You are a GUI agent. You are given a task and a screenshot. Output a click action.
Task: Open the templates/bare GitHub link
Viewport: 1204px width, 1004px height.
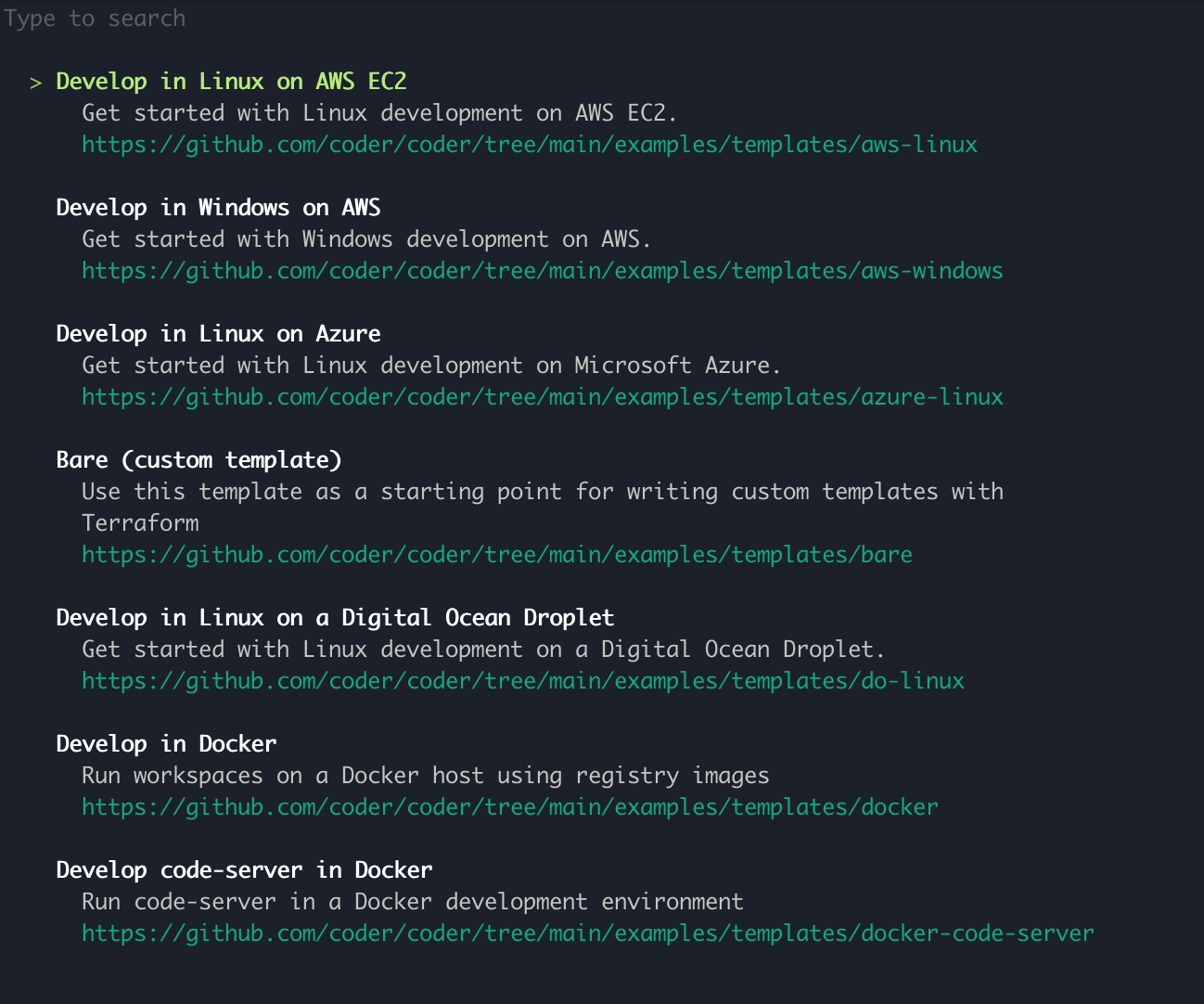point(497,555)
